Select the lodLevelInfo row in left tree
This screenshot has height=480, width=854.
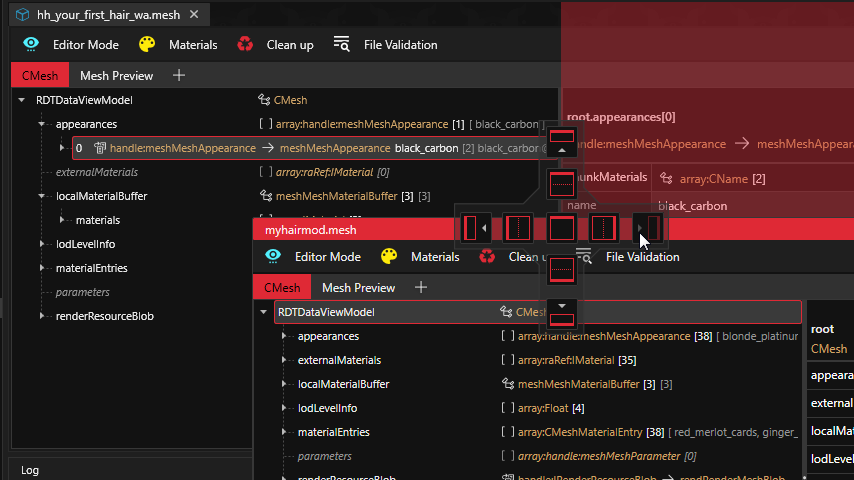pyautogui.click(x=85, y=244)
